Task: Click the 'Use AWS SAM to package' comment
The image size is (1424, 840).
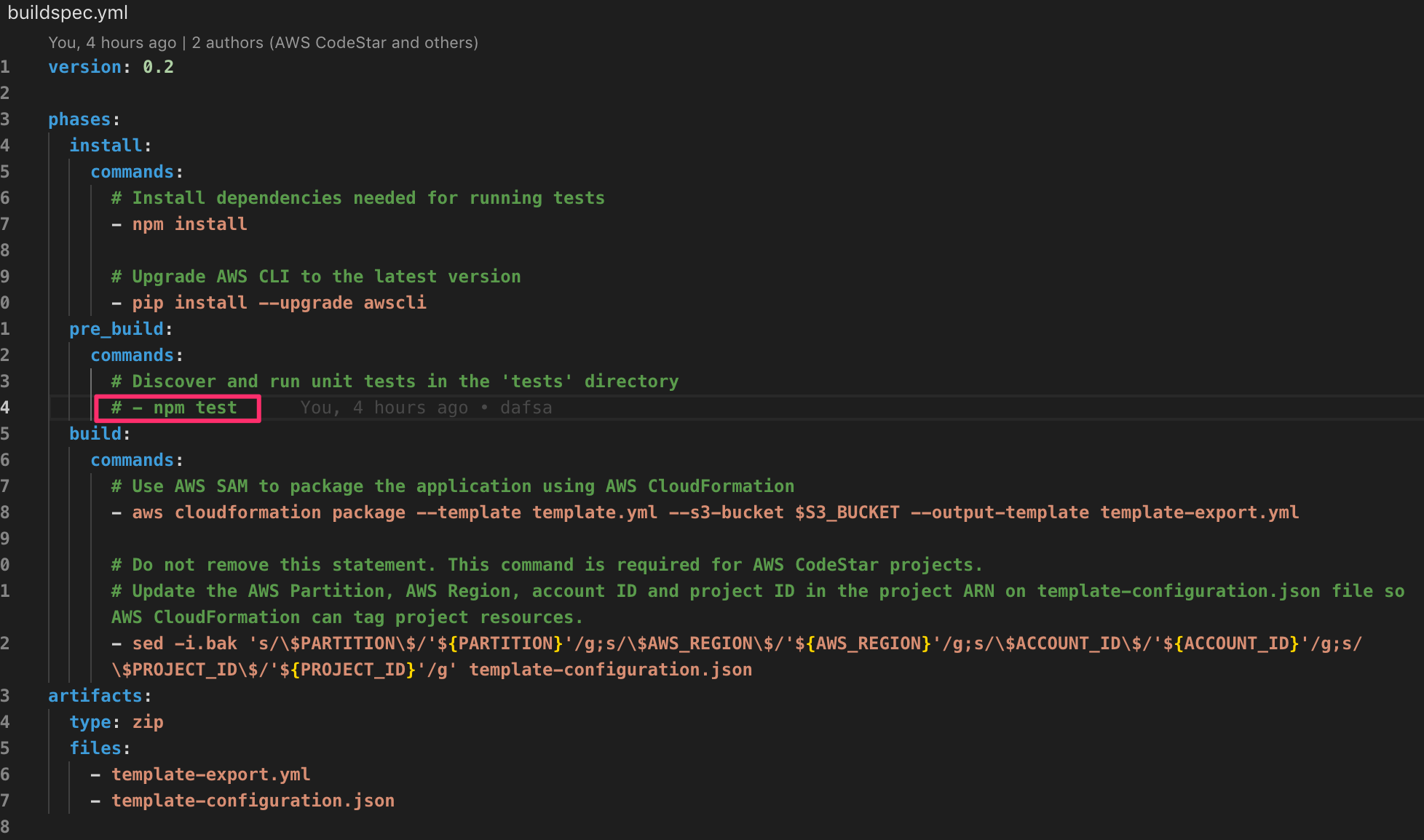Action: click(x=452, y=486)
